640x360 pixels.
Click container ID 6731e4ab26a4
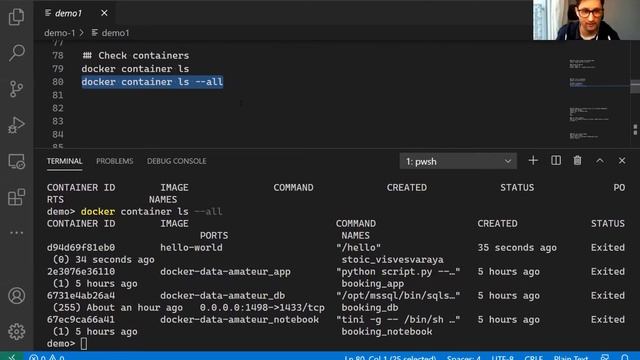click(81, 296)
